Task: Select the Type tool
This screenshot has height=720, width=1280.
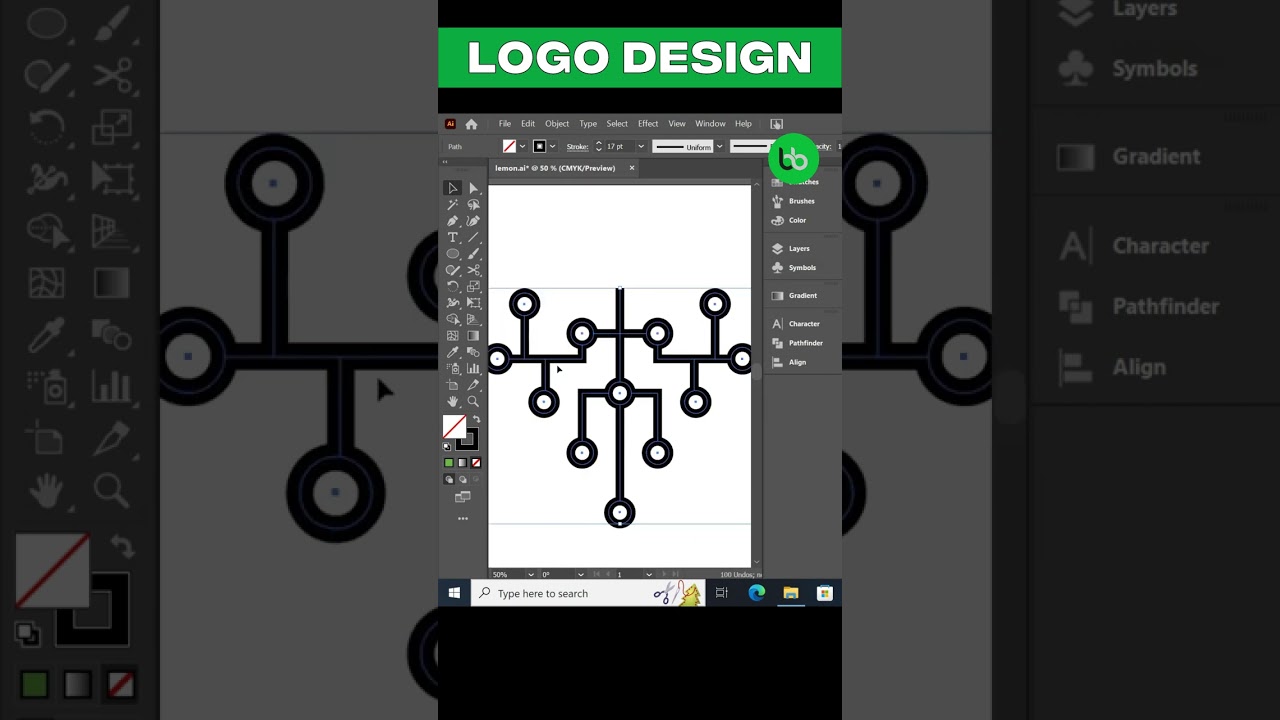Action: pyautogui.click(x=452, y=237)
